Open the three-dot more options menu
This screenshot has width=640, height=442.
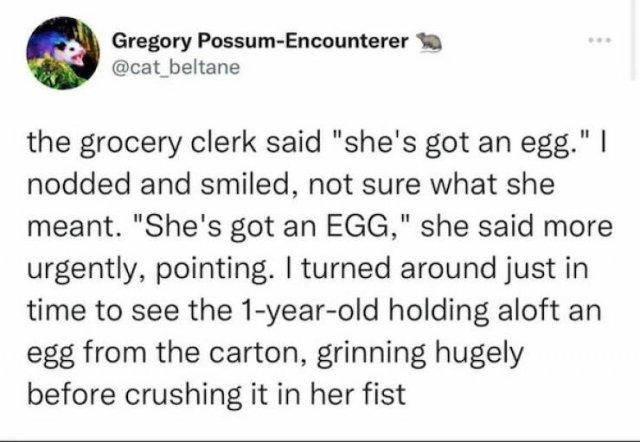(599, 40)
